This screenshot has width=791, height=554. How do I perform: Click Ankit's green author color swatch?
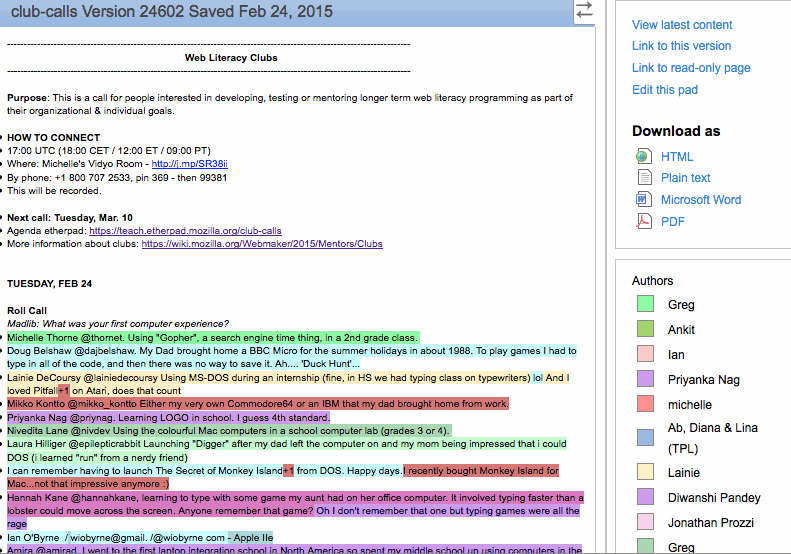645,329
